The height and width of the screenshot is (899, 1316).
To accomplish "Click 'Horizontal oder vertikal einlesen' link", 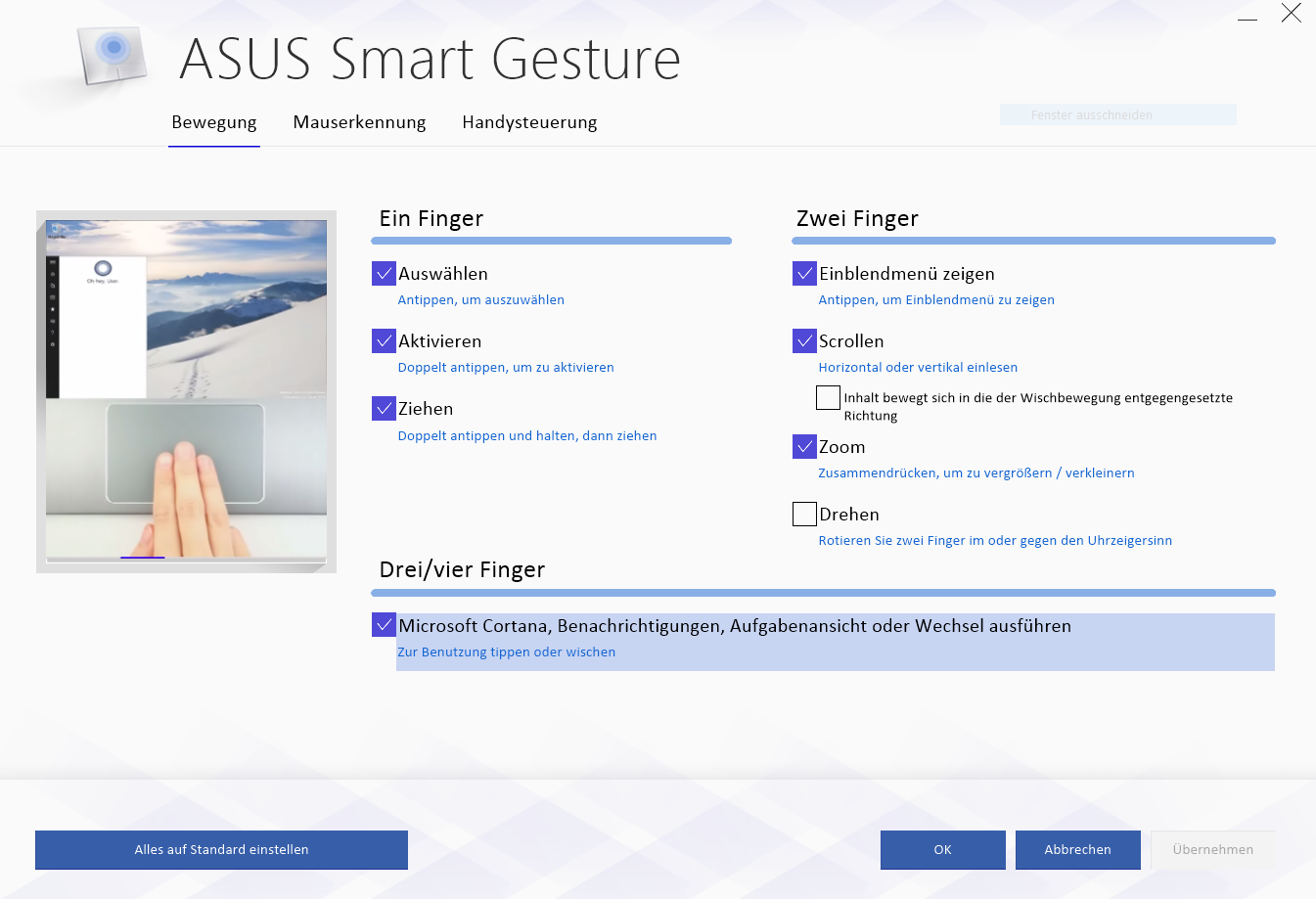I will click(918, 368).
